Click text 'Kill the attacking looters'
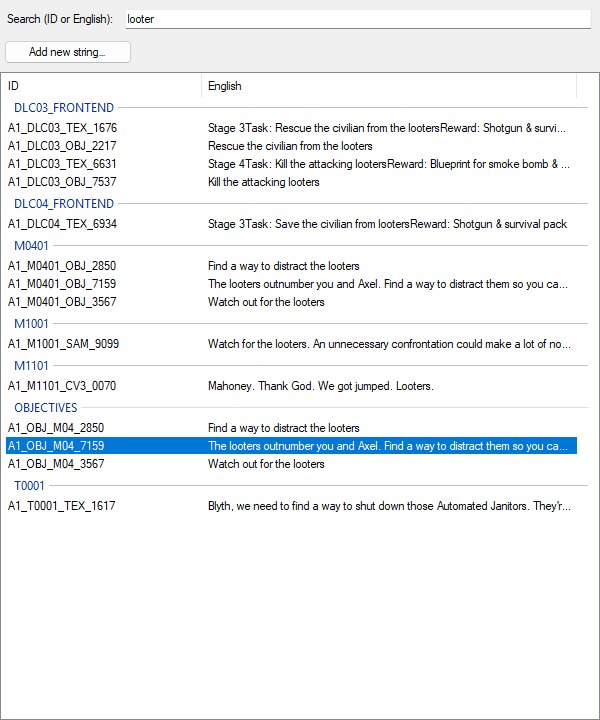Image resolution: width=600 pixels, height=720 pixels. pos(264,182)
